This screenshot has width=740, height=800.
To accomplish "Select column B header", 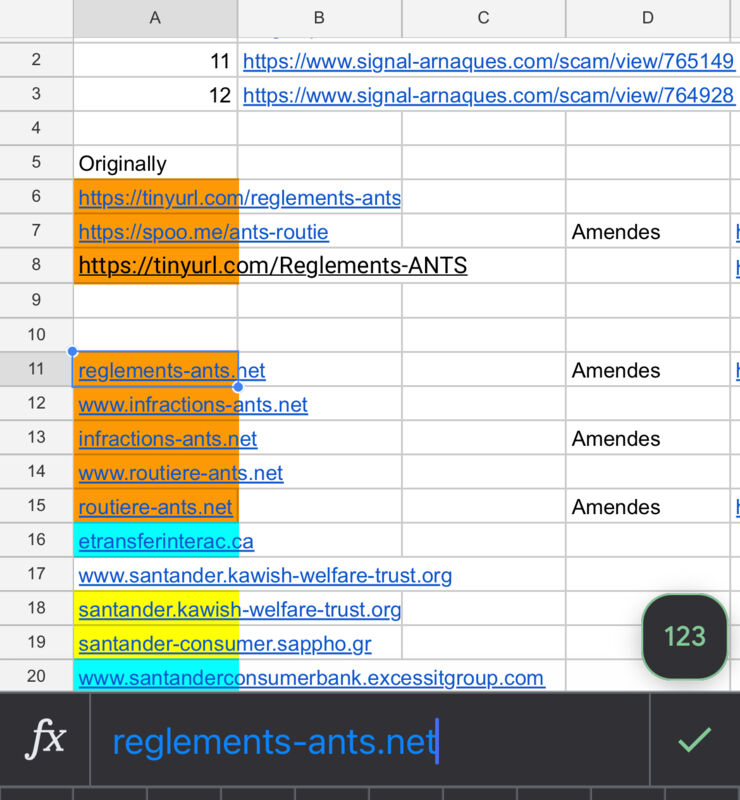I will pyautogui.click(x=319, y=18).
